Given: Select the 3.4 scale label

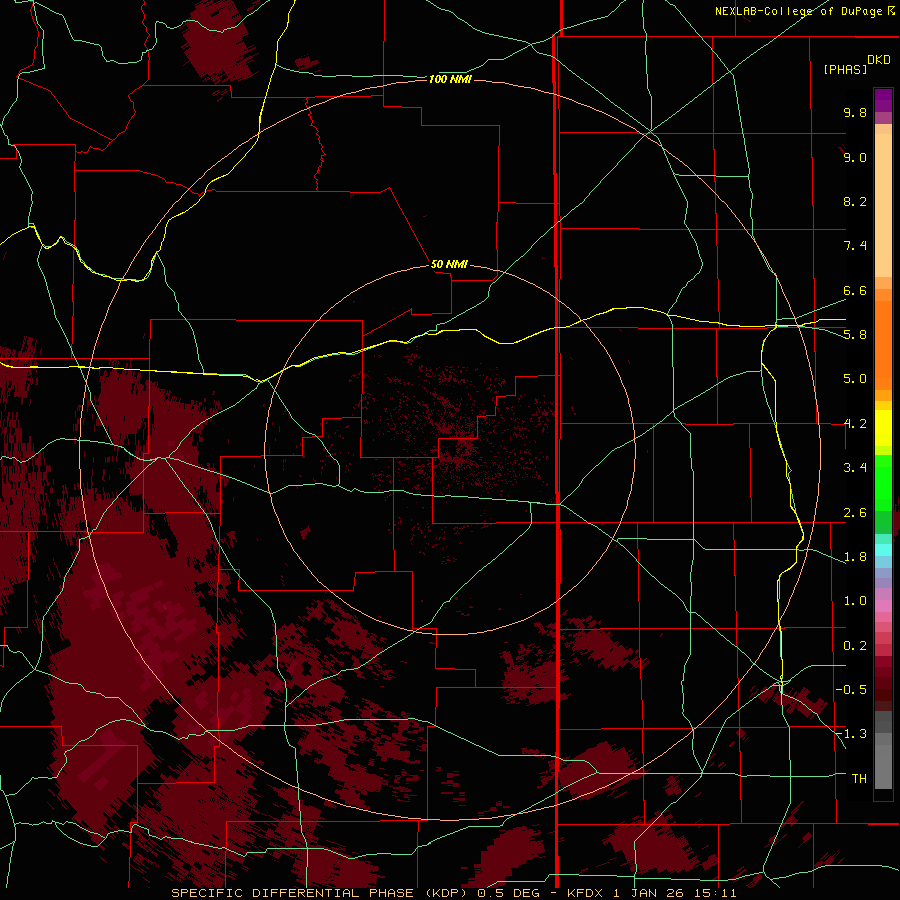Looking at the screenshot, I should 855,468.
